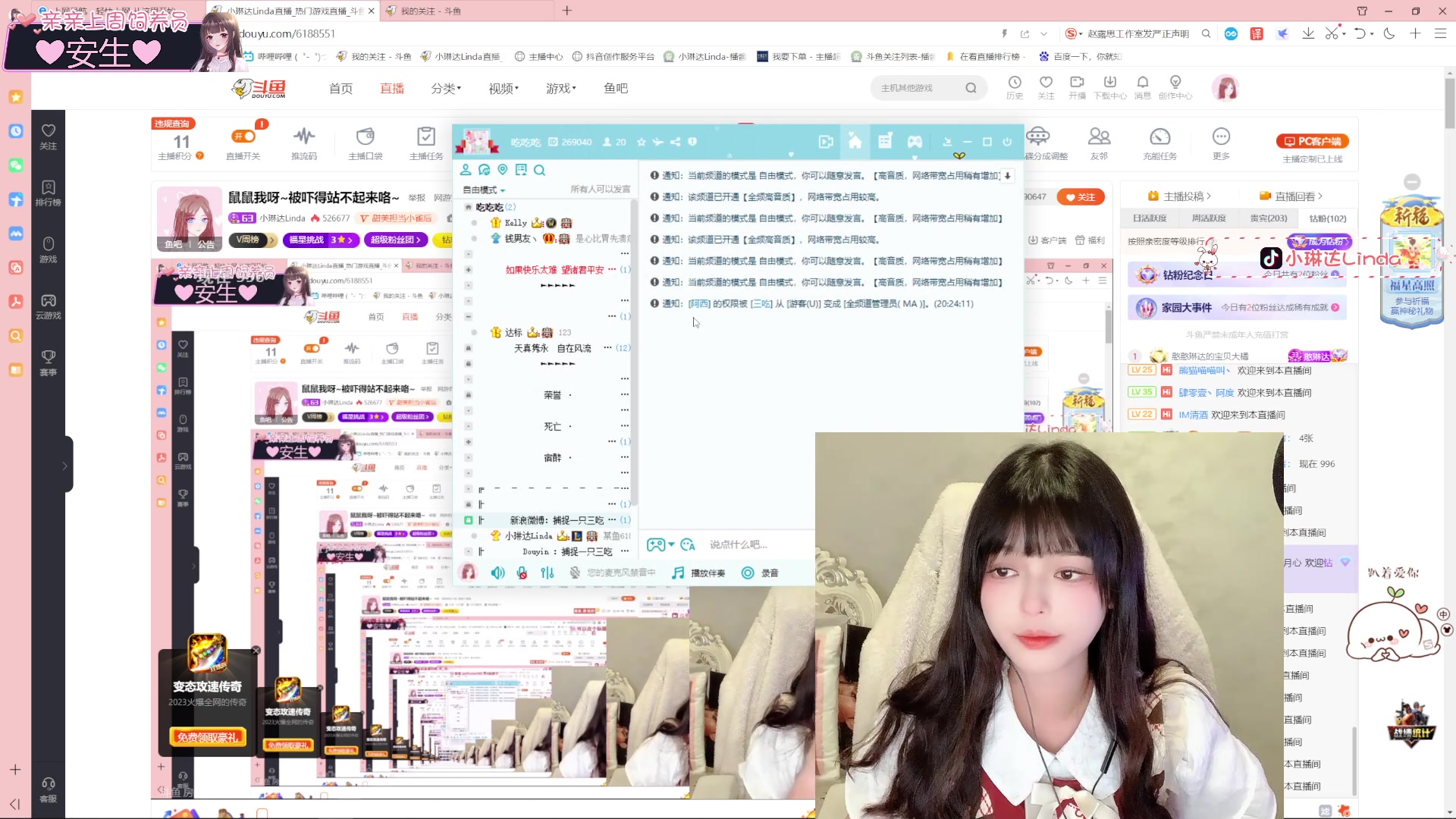The width and height of the screenshot is (1456, 819).
Task: Open 主播投稿 link
Action: point(1180,196)
